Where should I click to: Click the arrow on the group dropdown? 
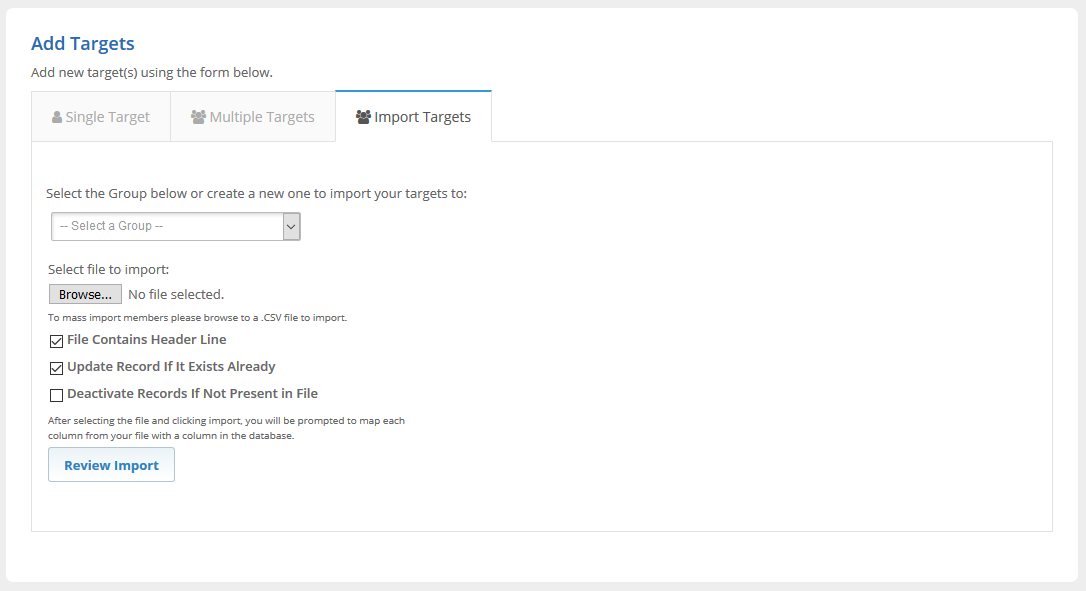[291, 227]
